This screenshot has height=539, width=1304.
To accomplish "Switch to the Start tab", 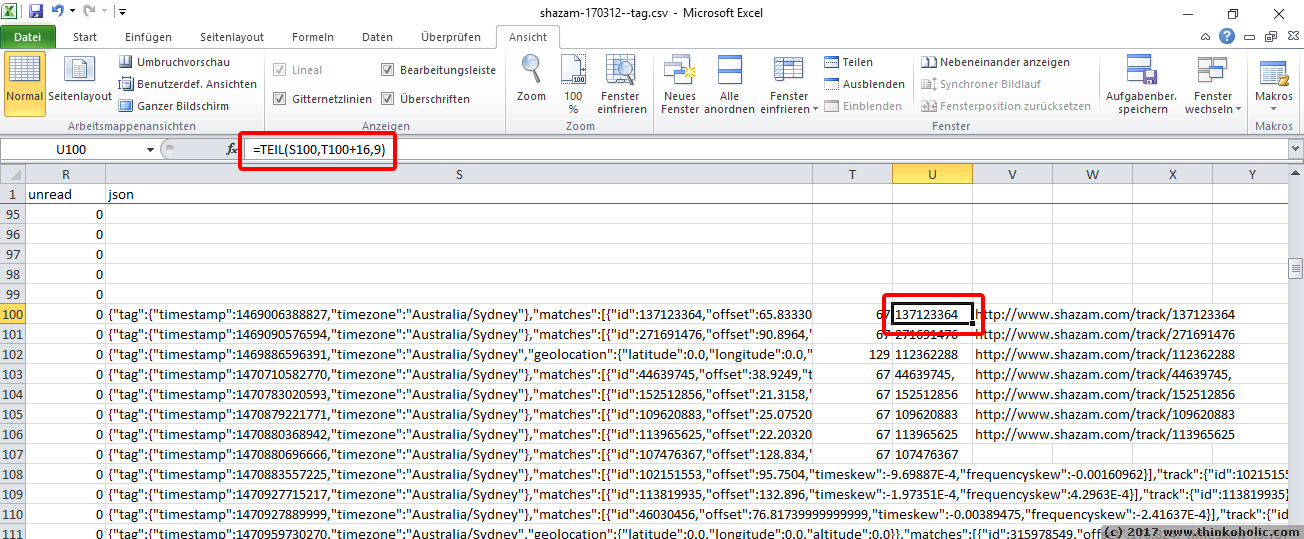I will [85, 37].
